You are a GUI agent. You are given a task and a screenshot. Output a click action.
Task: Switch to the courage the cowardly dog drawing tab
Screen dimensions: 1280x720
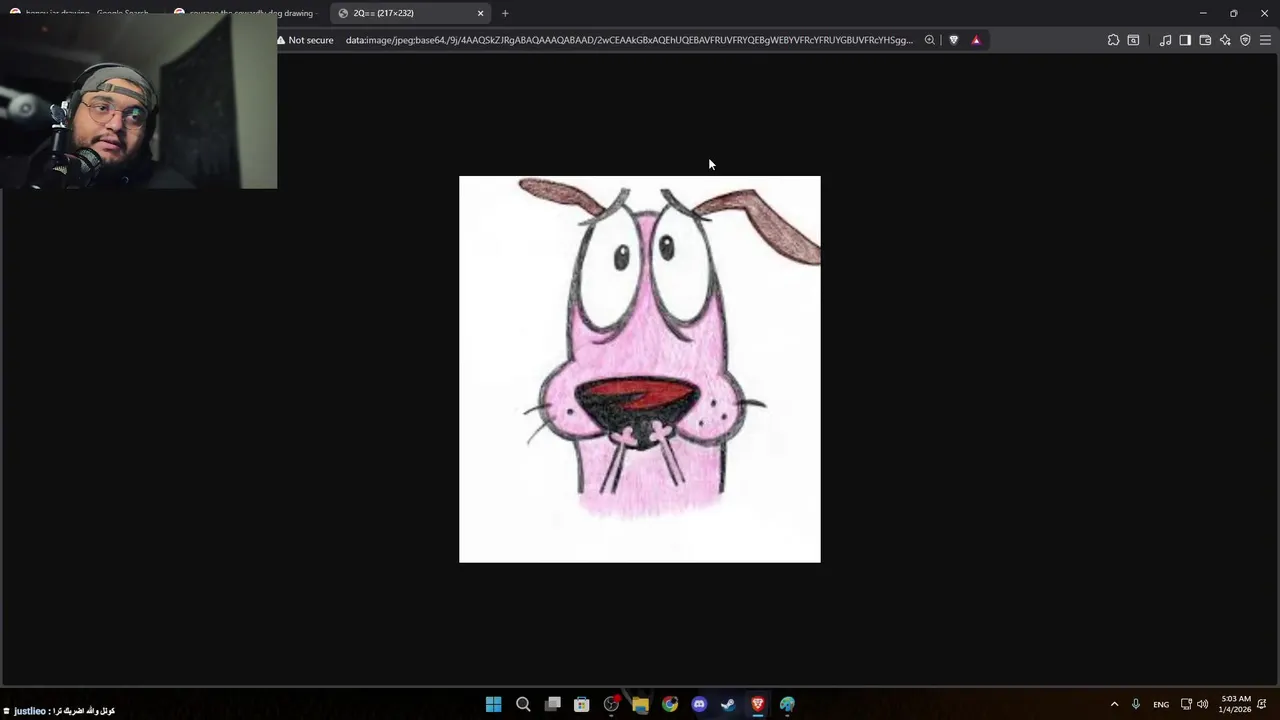244,13
